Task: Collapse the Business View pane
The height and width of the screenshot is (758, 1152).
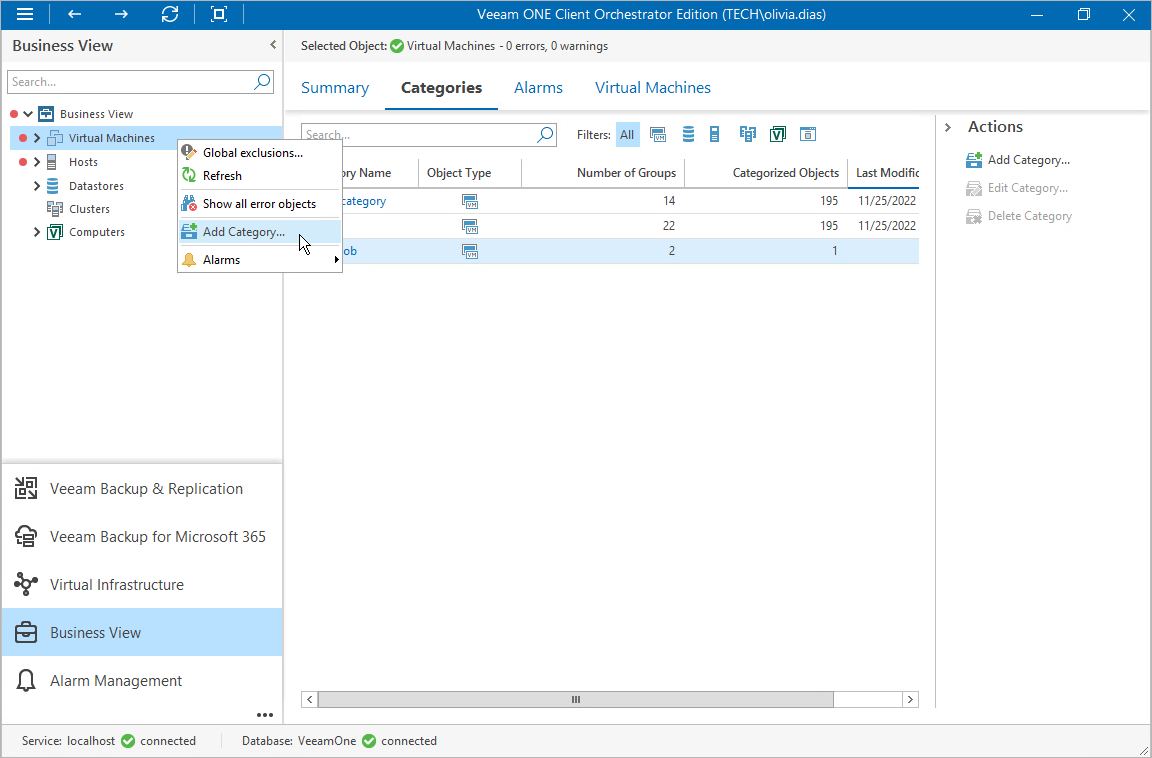Action: point(273,45)
